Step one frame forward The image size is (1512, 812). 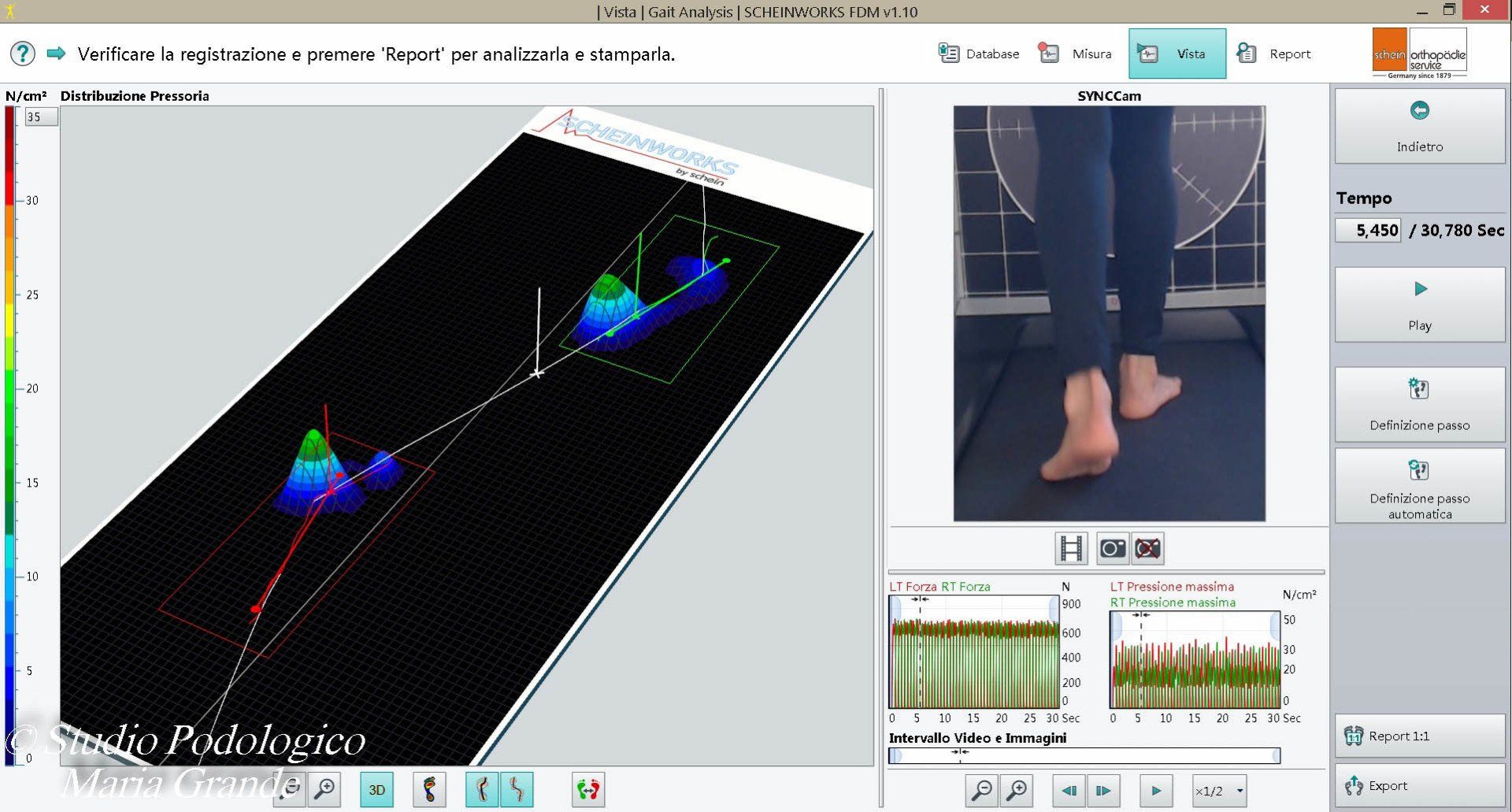click(1103, 791)
